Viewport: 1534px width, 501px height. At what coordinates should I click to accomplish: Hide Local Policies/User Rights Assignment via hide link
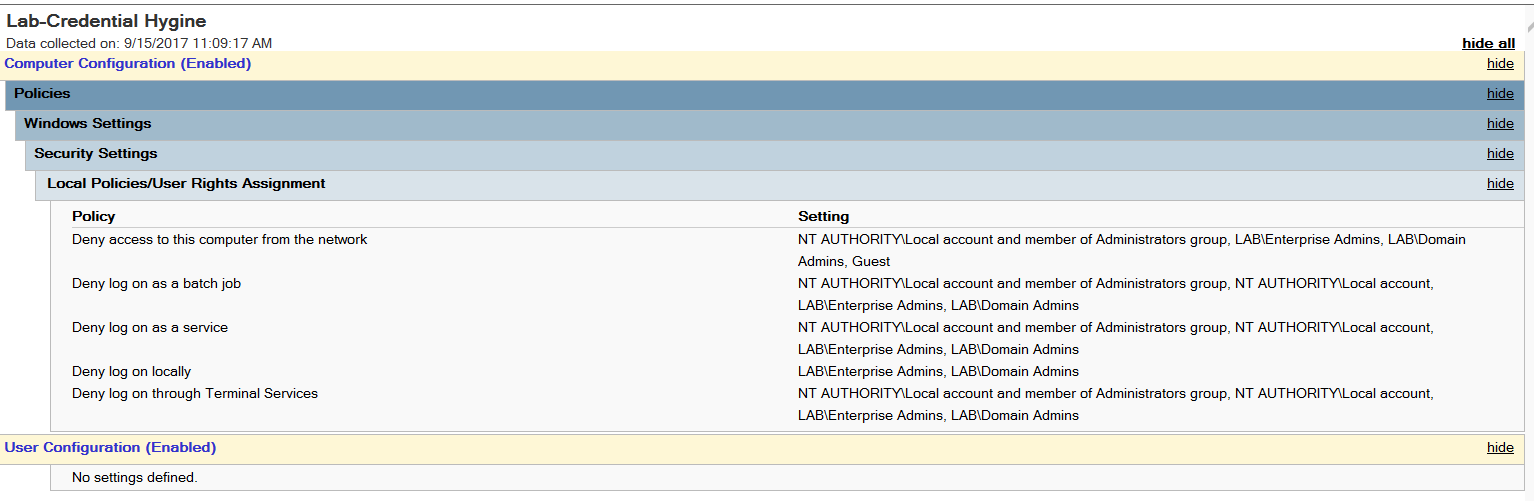click(x=1500, y=183)
